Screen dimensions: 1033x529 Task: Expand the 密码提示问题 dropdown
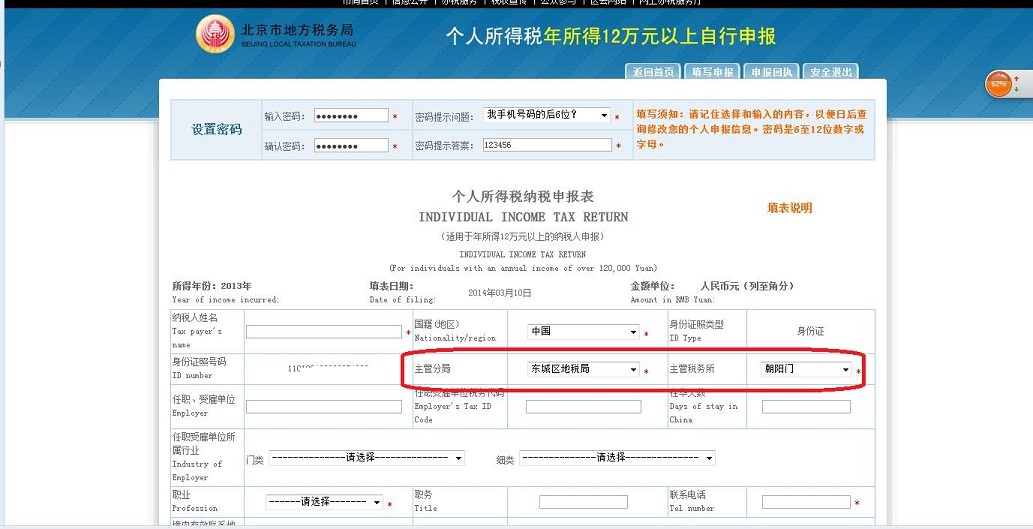pyautogui.click(x=546, y=115)
